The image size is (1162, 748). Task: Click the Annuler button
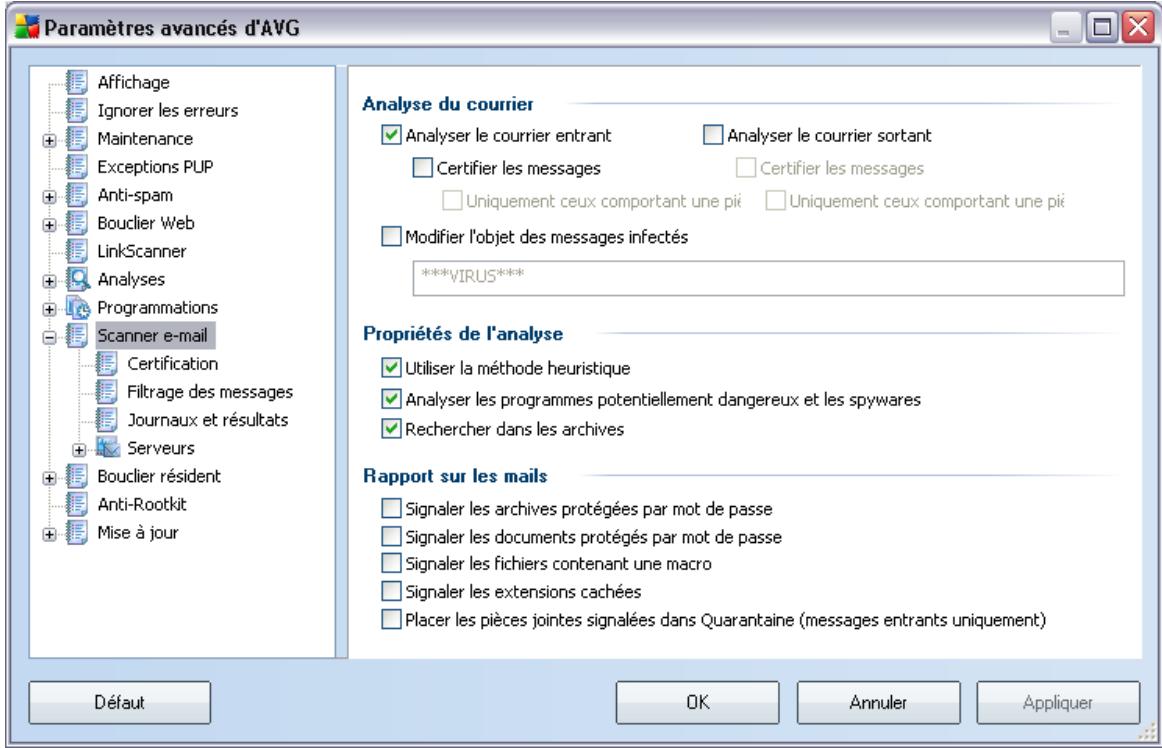(x=878, y=702)
